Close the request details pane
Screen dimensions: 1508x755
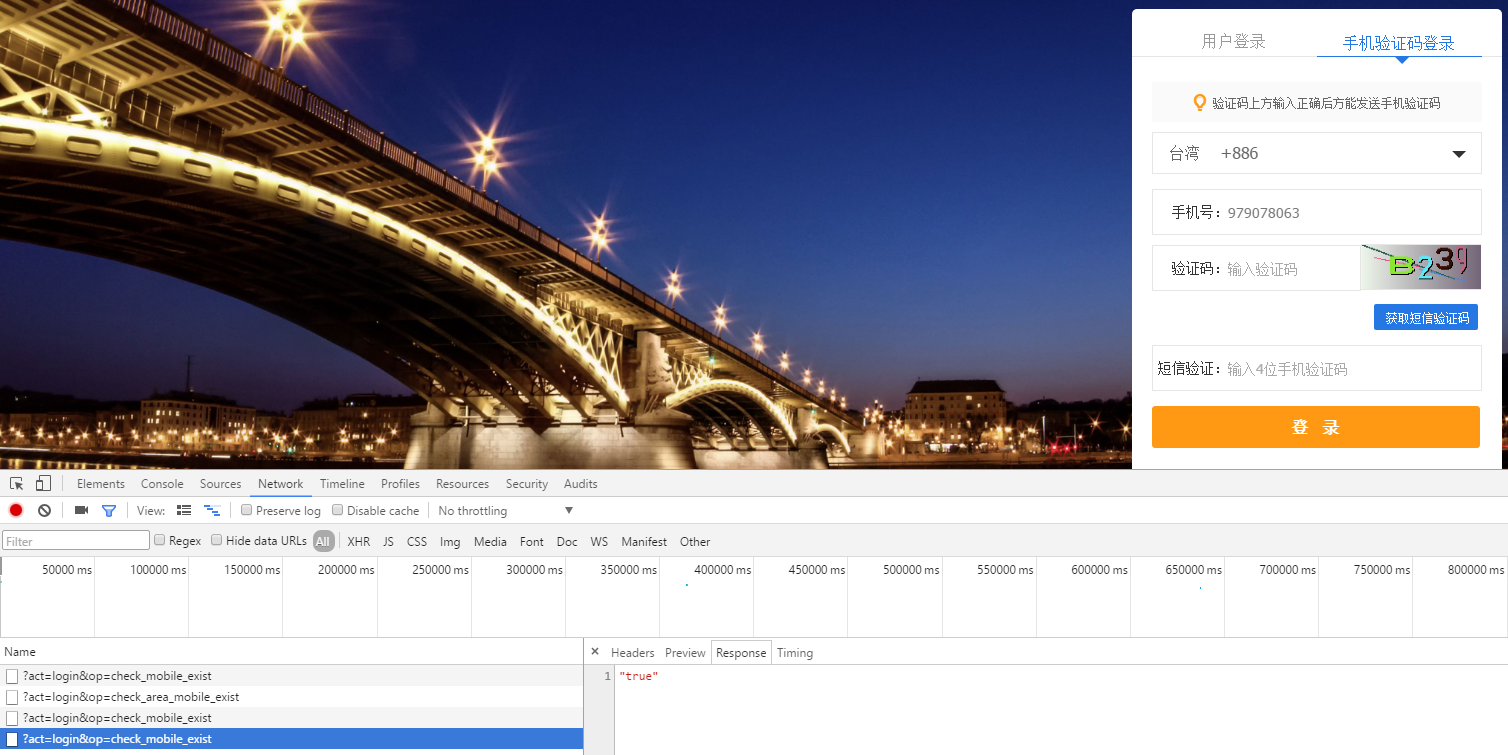595,652
